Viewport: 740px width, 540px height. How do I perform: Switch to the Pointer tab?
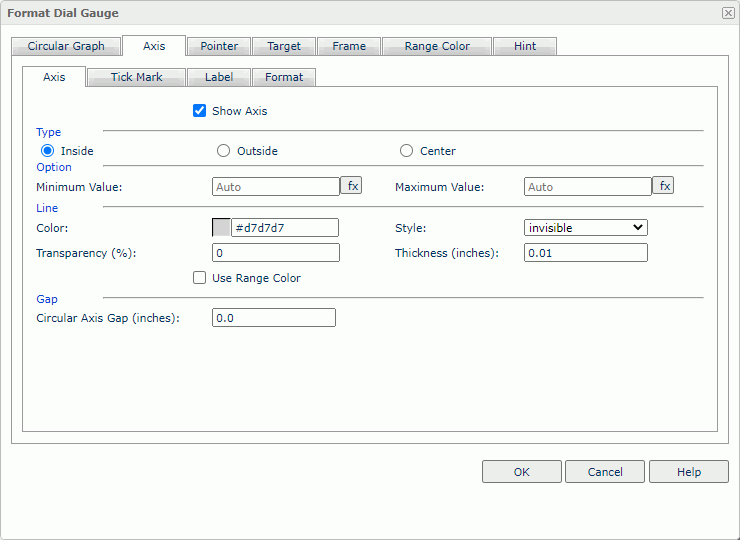tap(219, 46)
